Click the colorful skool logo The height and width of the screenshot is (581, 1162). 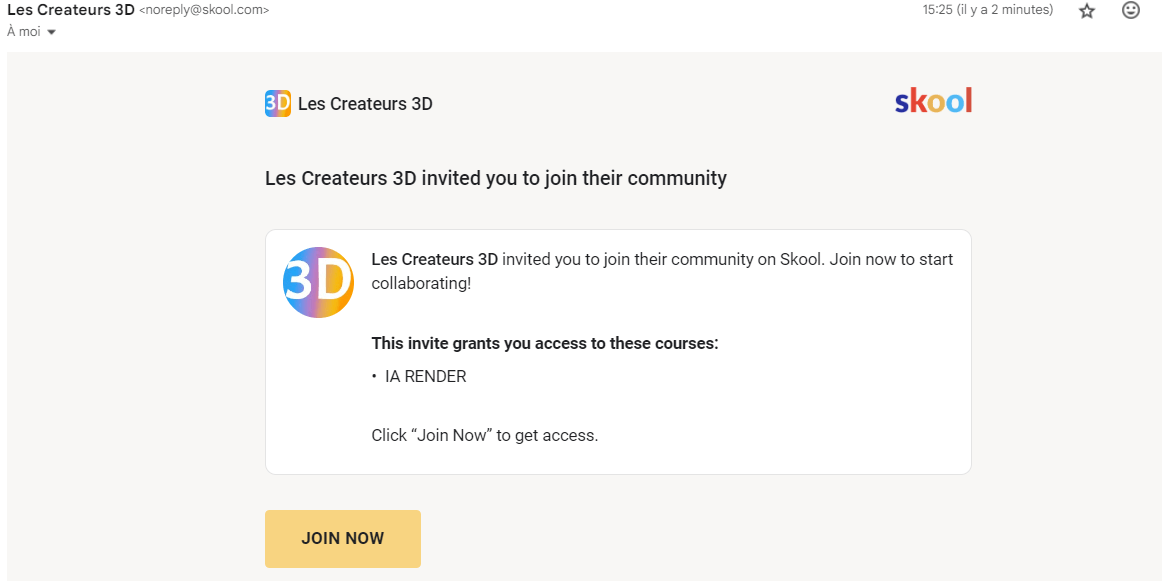point(933,101)
